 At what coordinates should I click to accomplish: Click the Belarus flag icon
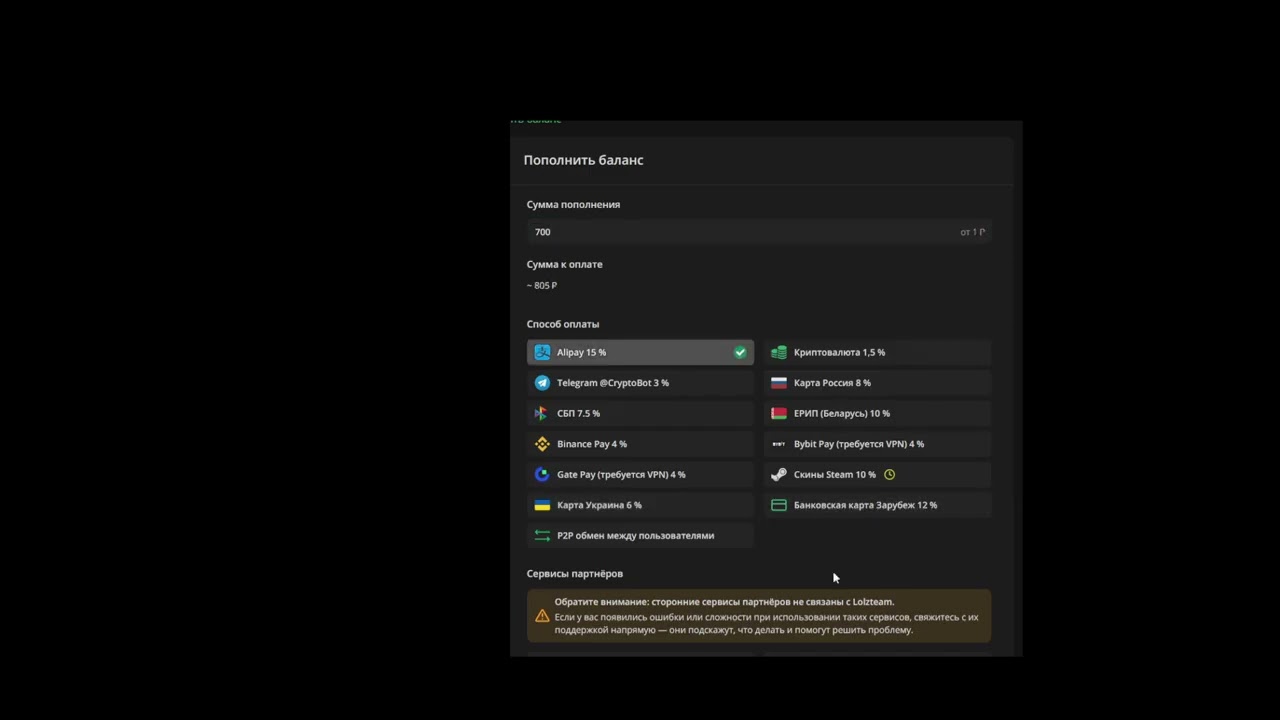click(x=779, y=413)
